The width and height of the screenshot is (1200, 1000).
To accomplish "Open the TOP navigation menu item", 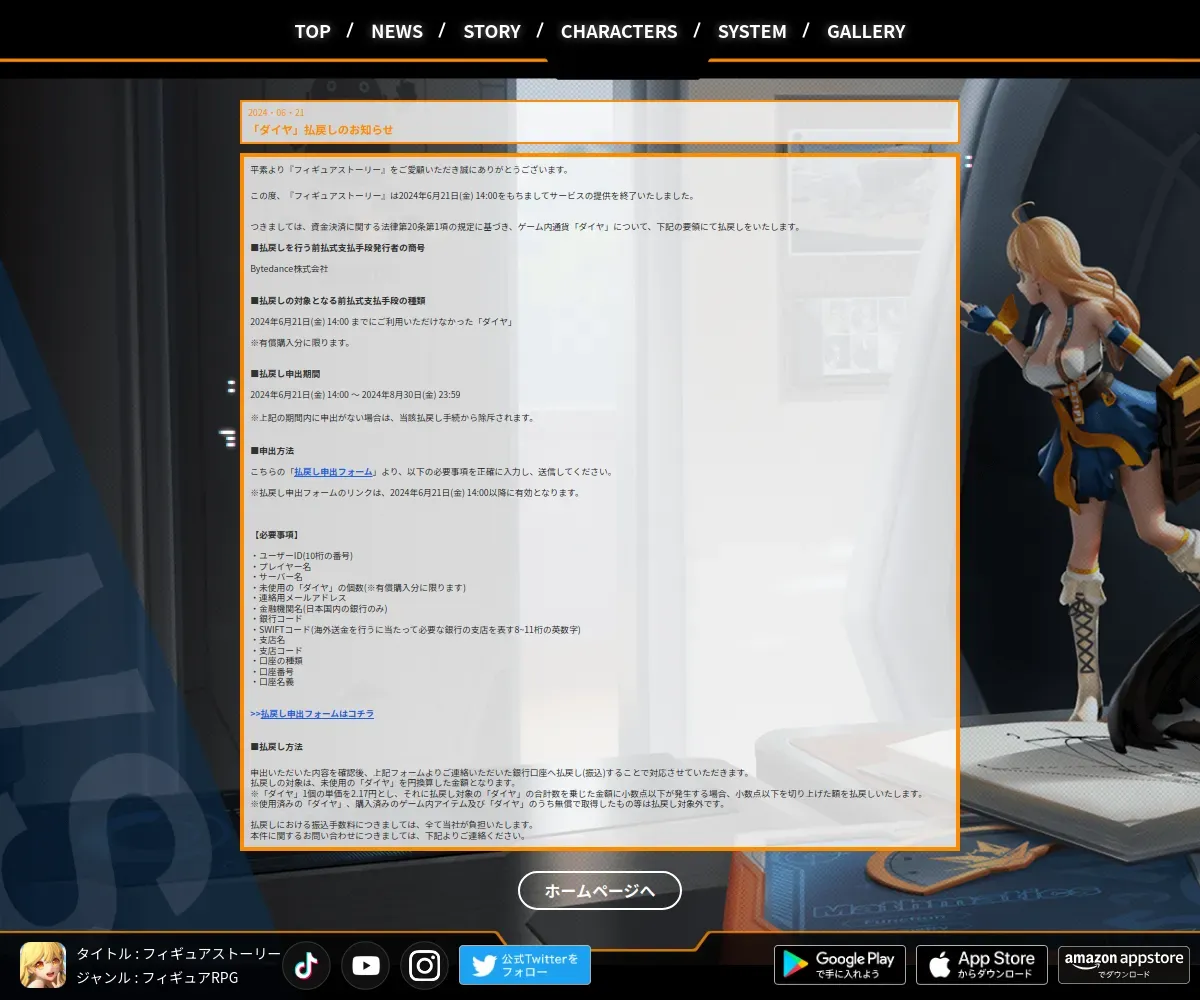I will [312, 31].
